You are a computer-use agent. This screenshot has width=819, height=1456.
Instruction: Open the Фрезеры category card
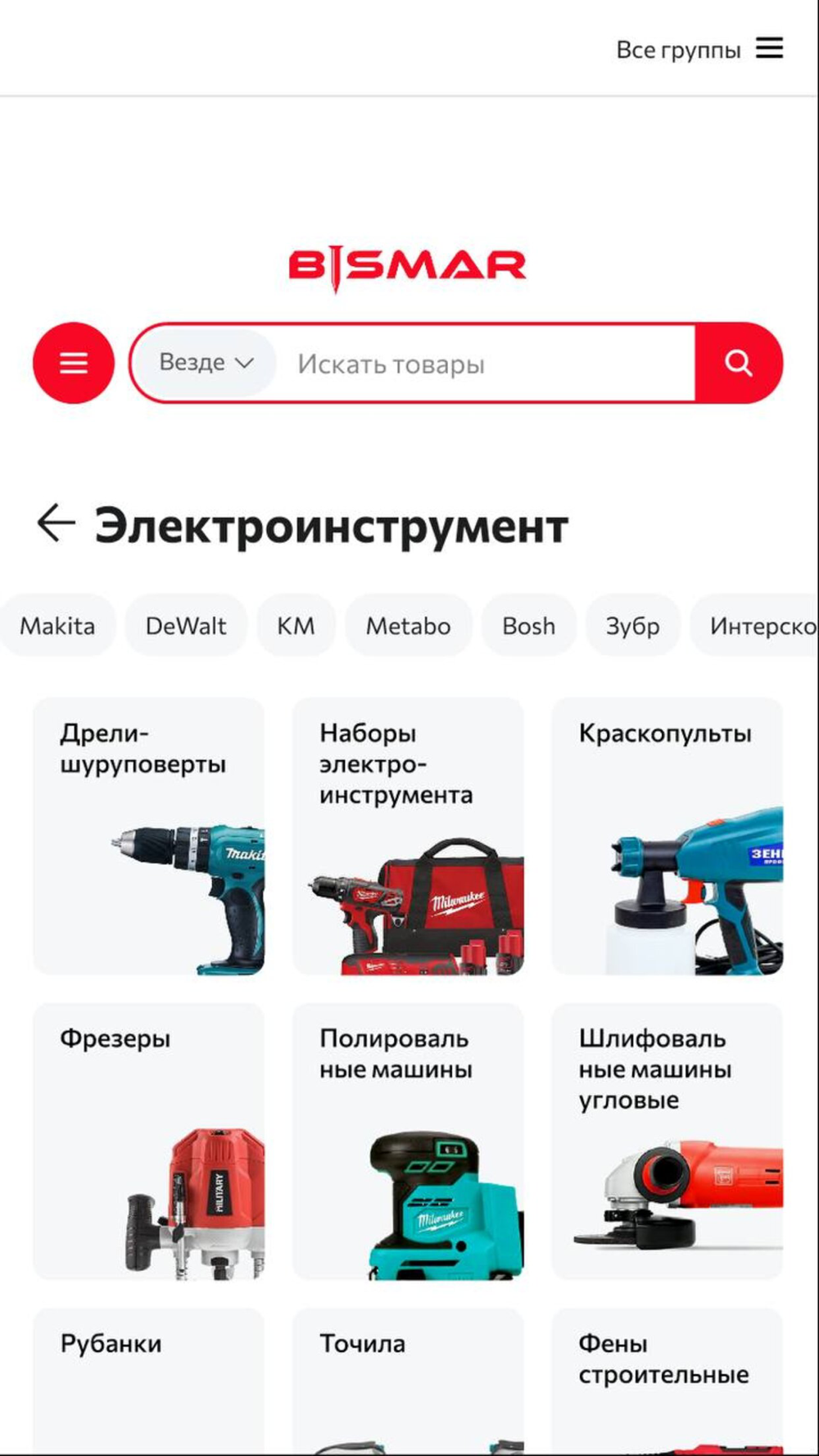tap(148, 1141)
